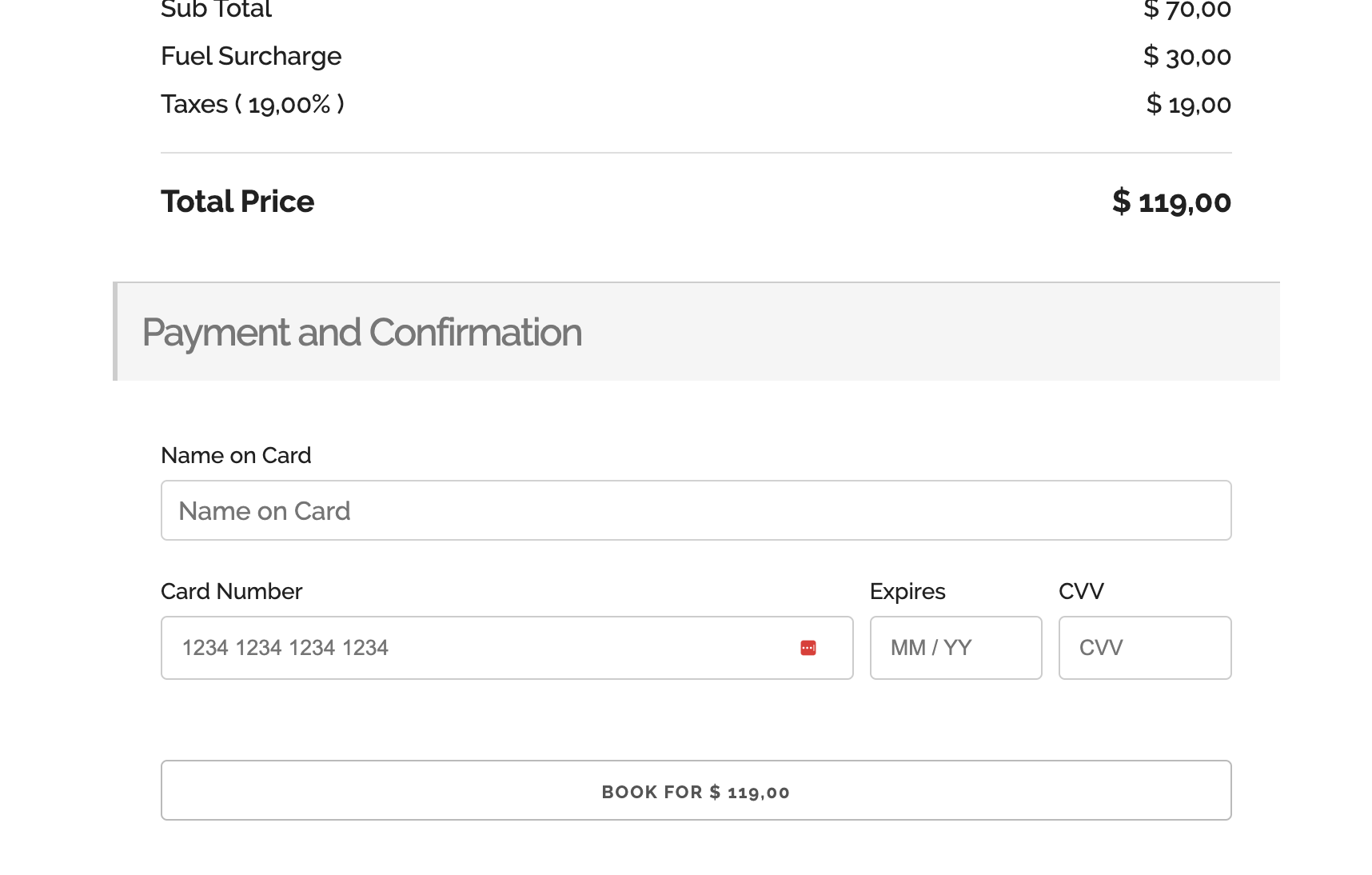Click the Card Number field label
Screen dimensions: 1372x875
tap(231, 591)
